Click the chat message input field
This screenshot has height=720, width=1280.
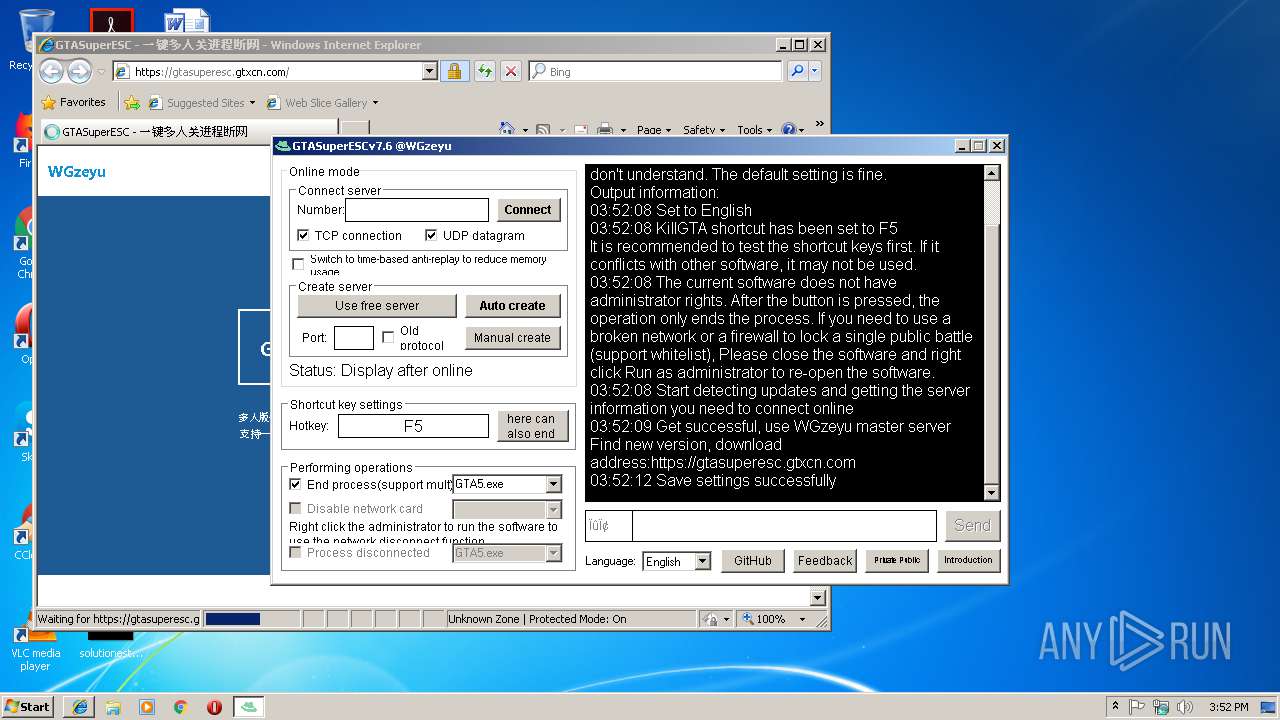784,525
